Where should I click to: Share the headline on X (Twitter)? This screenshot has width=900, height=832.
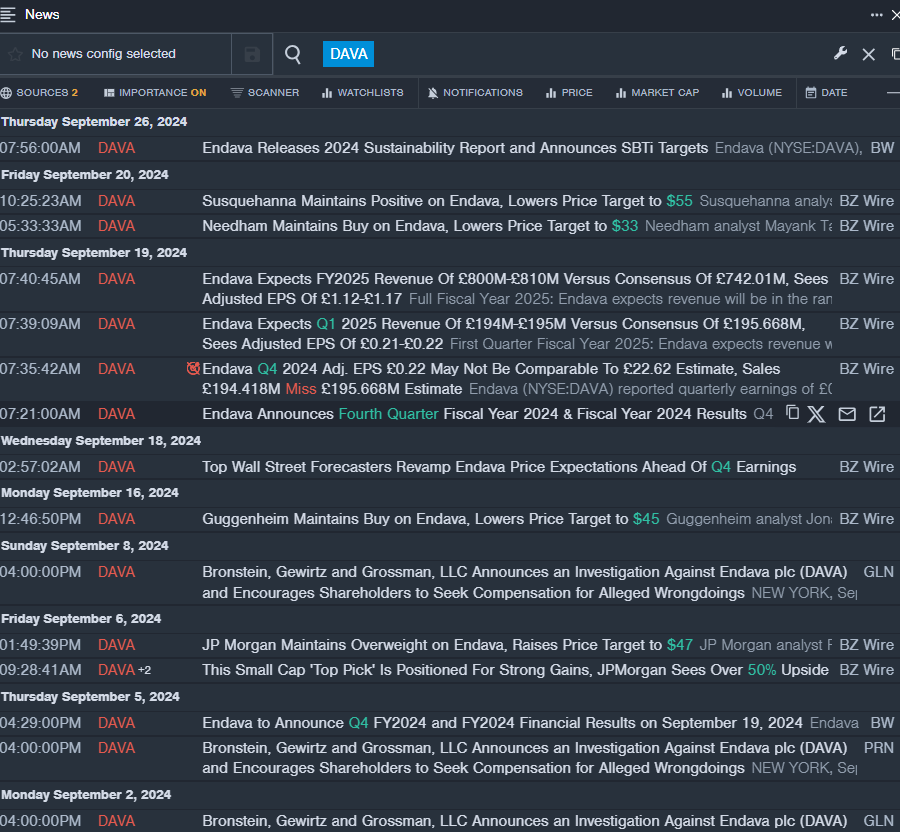817,414
